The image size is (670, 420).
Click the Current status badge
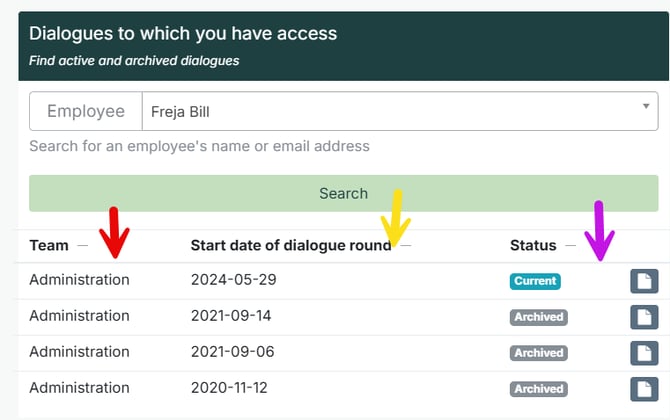point(535,281)
